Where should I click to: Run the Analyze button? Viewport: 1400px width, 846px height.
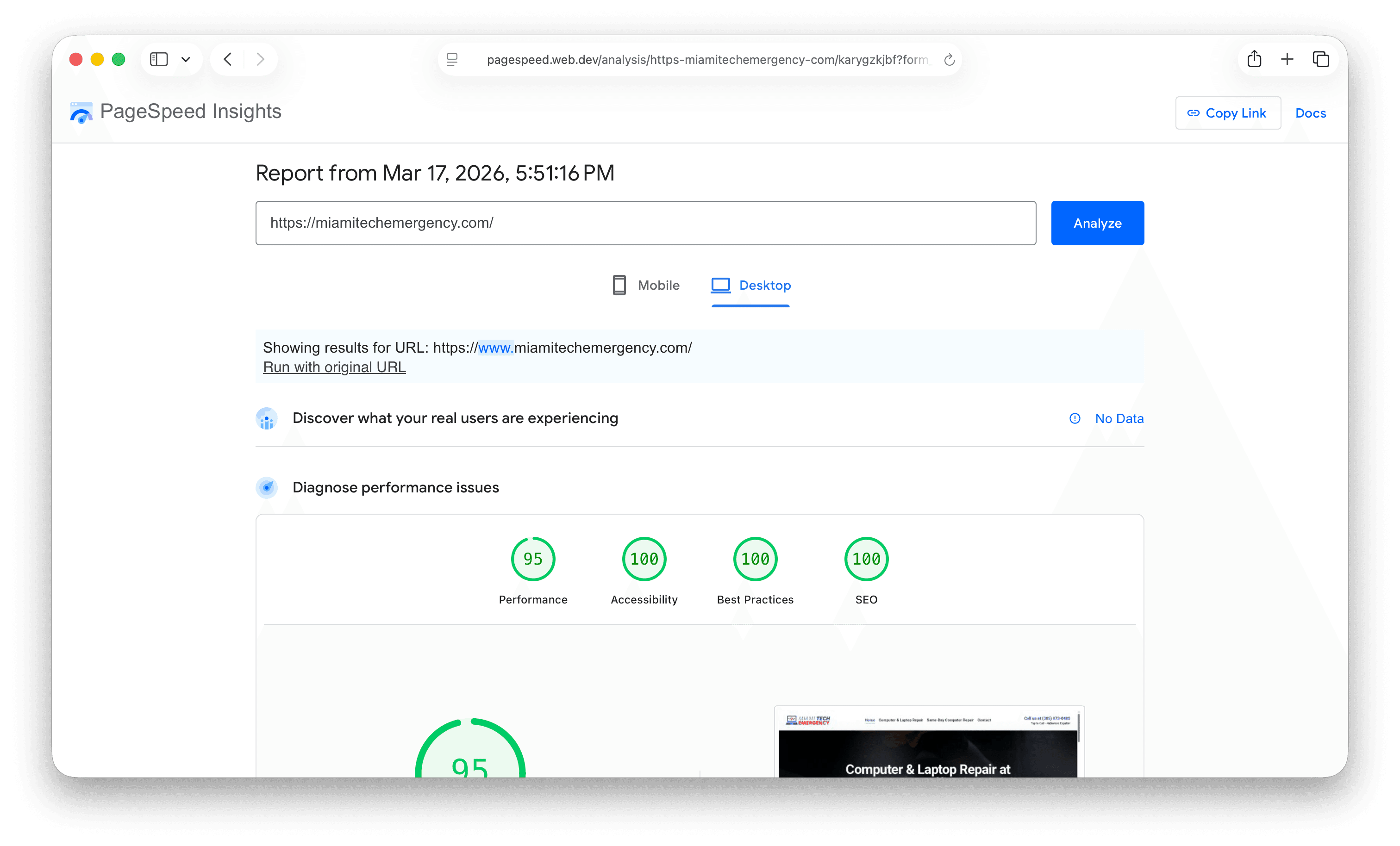click(1097, 223)
